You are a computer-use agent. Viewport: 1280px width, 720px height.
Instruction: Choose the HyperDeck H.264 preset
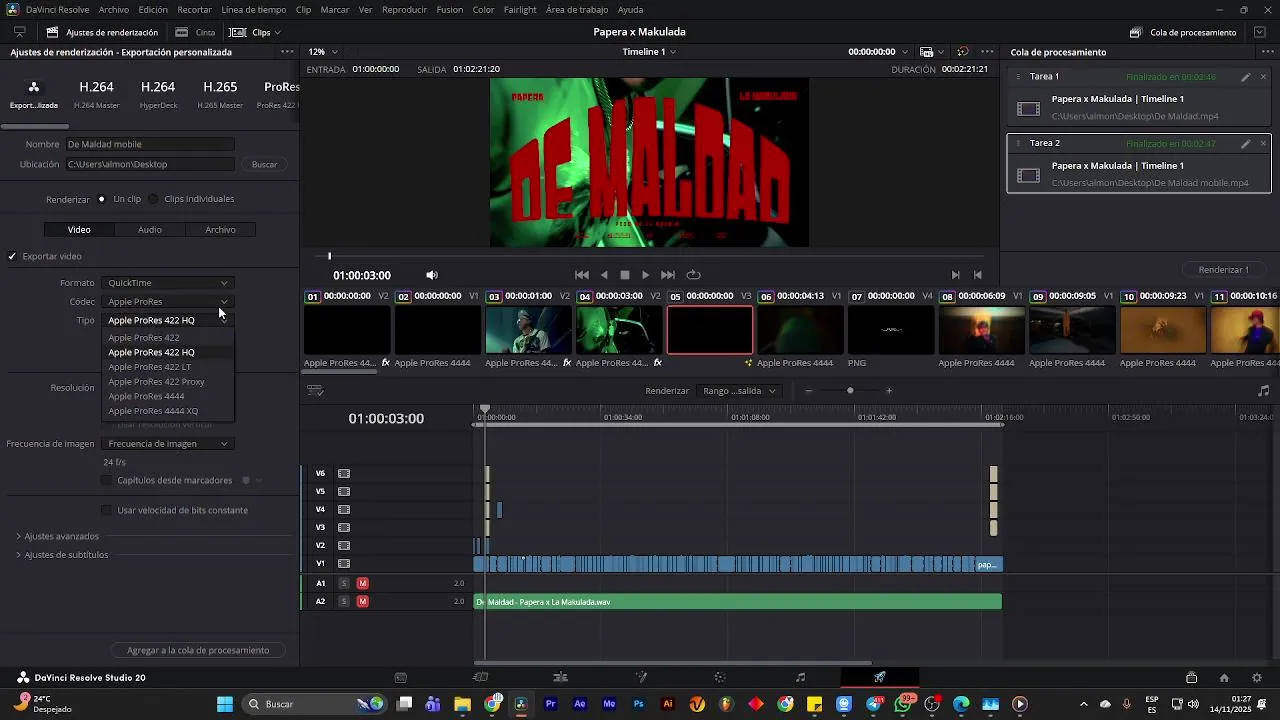158,93
